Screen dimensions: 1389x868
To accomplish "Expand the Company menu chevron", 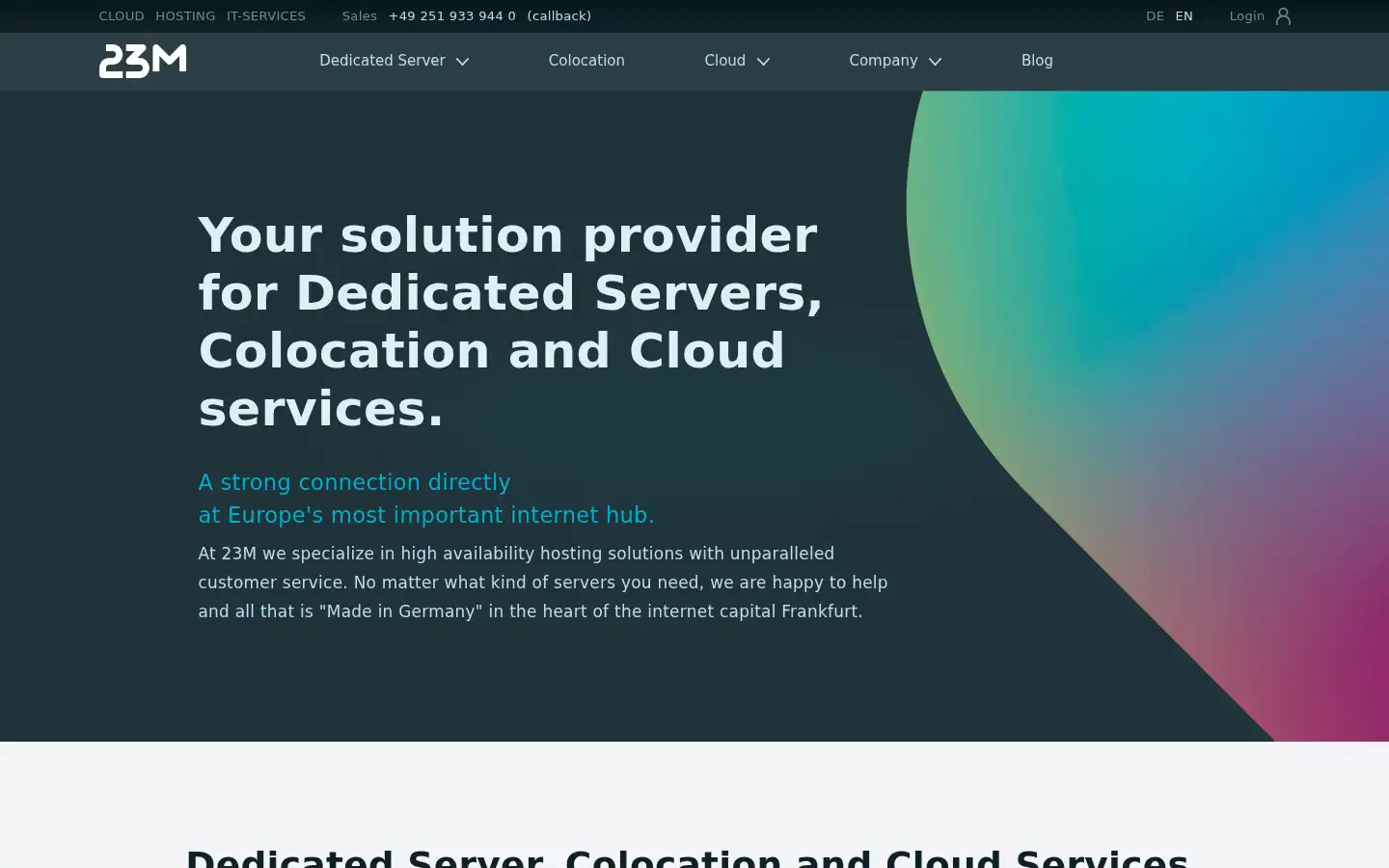I will pyautogui.click(x=936, y=61).
